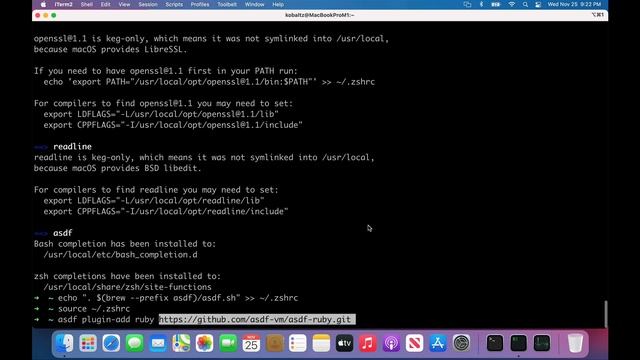Launch Apple TV from the Dock
Viewport: 640px width, 360px height.
point(344,343)
